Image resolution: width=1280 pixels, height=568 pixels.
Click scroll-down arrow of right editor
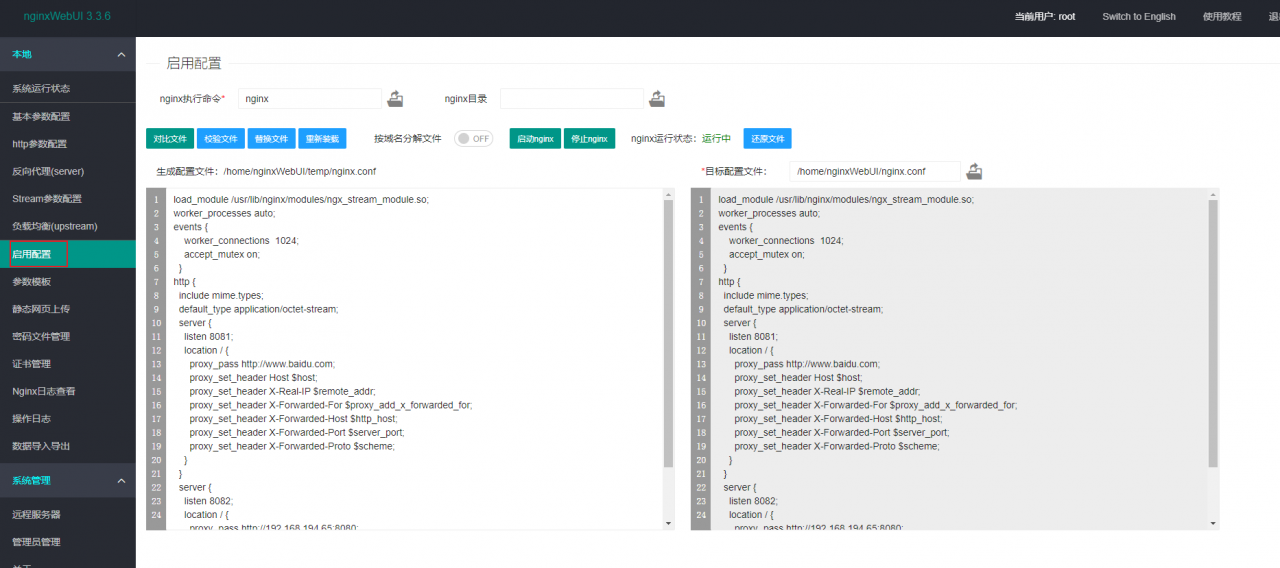click(1213, 523)
